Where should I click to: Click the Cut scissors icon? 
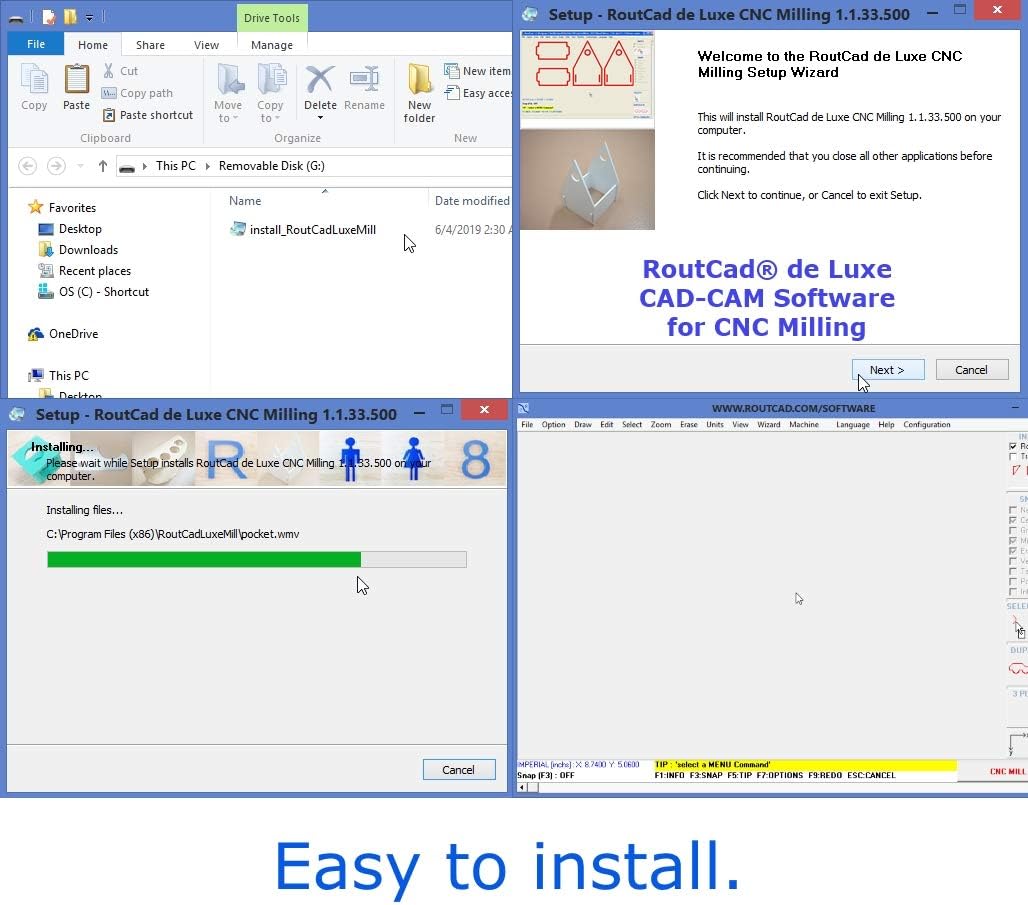coord(109,70)
